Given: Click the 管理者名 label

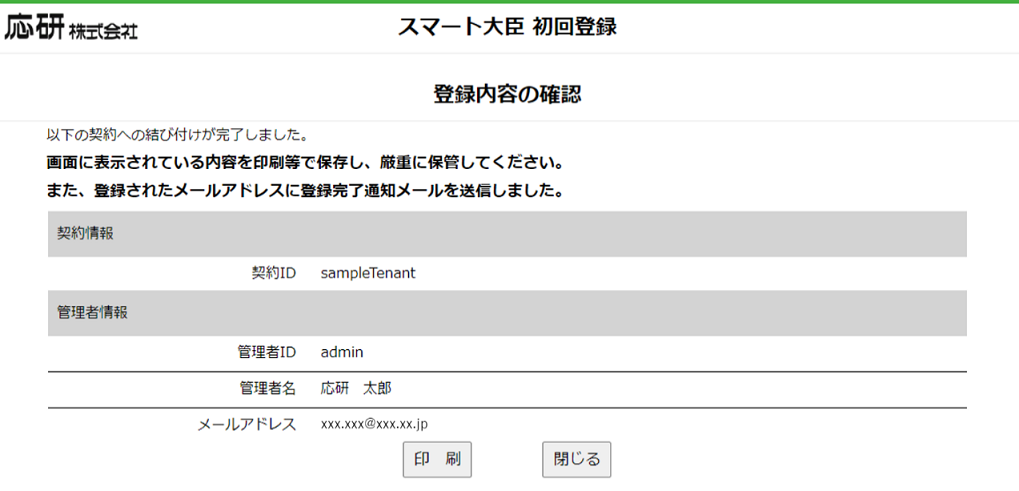Looking at the screenshot, I should [x=267, y=389].
